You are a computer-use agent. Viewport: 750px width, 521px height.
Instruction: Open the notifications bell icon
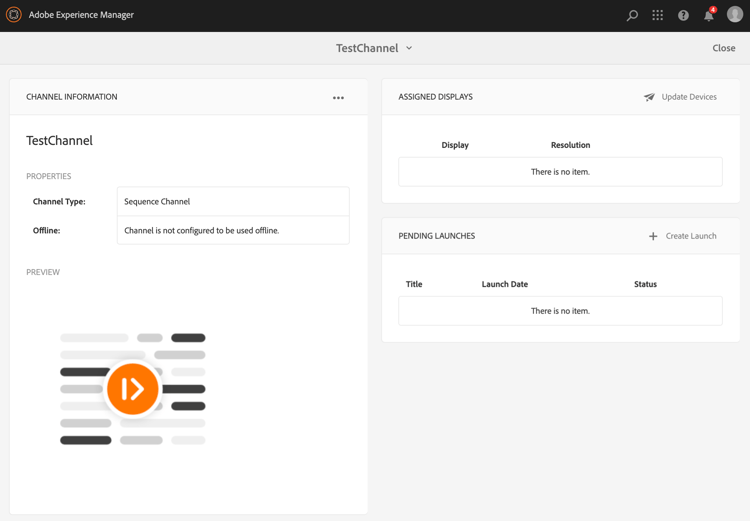click(x=709, y=15)
